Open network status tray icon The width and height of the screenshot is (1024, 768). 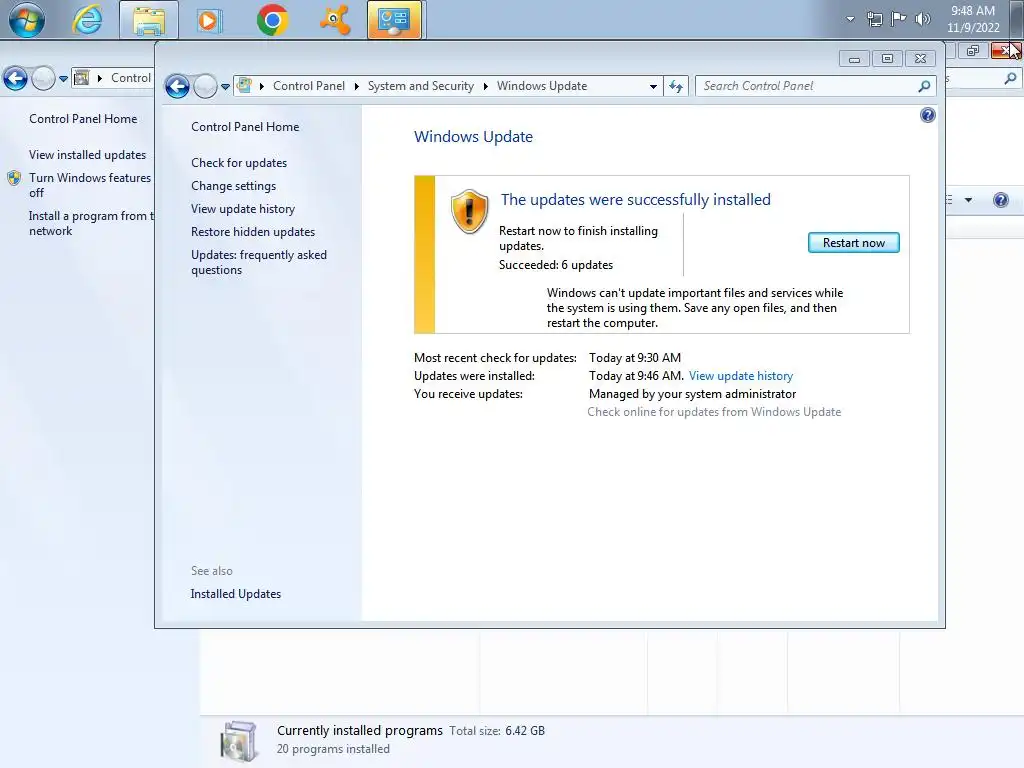click(x=874, y=19)
